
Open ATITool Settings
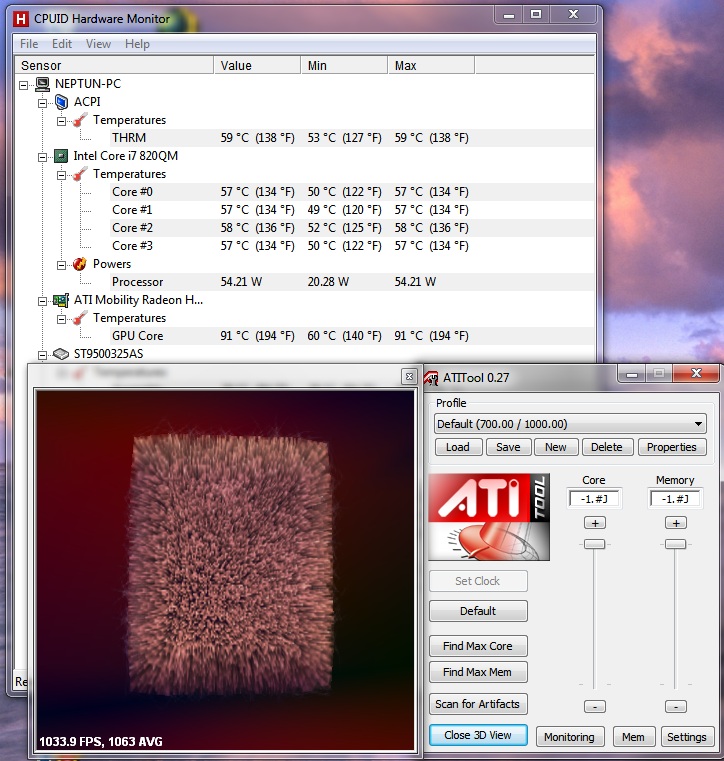click(x=687, y=737)
